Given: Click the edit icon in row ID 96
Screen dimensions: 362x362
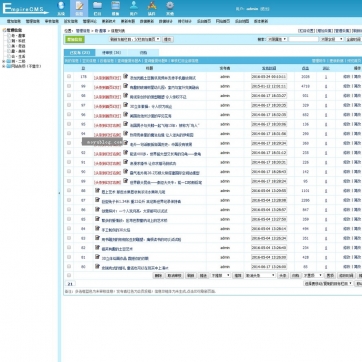Looking at the screenshot, I should [126, 114].
